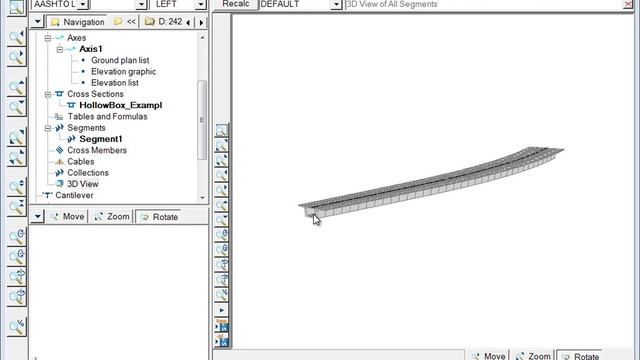Click the navigation tree scroll-up arrow
640x360 pixels.
202,37
